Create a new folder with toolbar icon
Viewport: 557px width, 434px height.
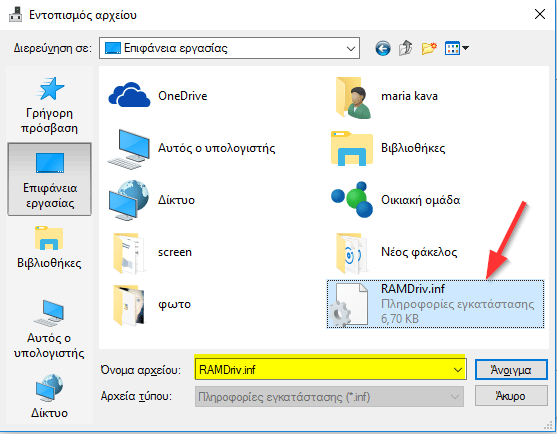(x=429, y=48)
